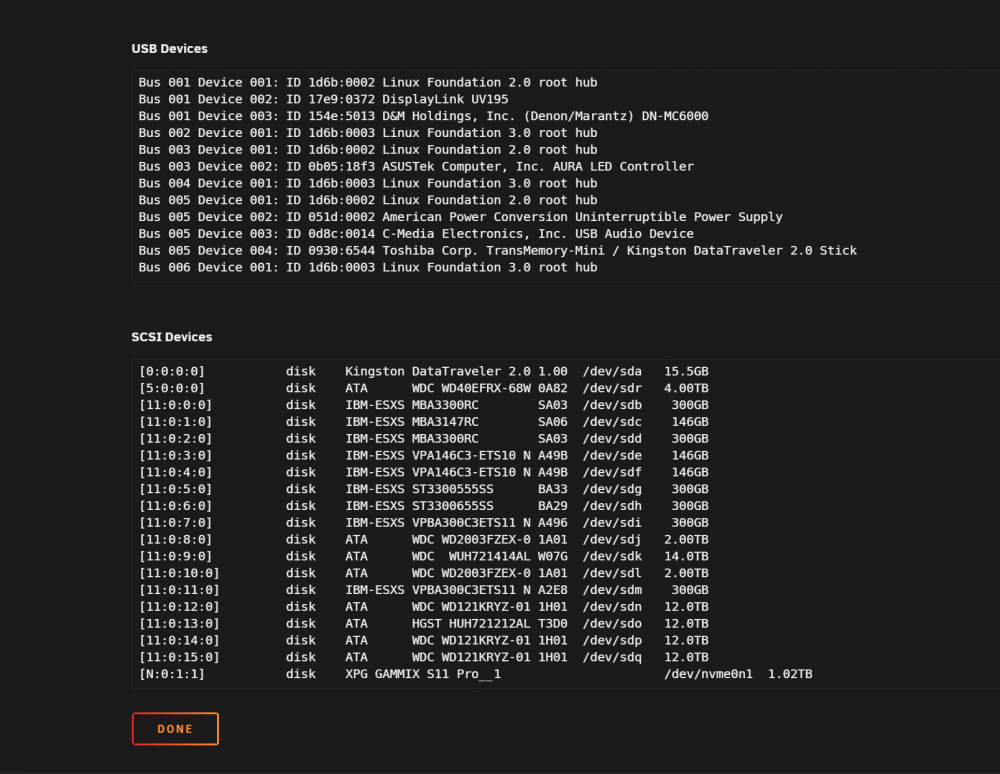1000x774 pixels.
Task: Click the C-Media USB Audio Device line
Action: click(x=416, y=234)
